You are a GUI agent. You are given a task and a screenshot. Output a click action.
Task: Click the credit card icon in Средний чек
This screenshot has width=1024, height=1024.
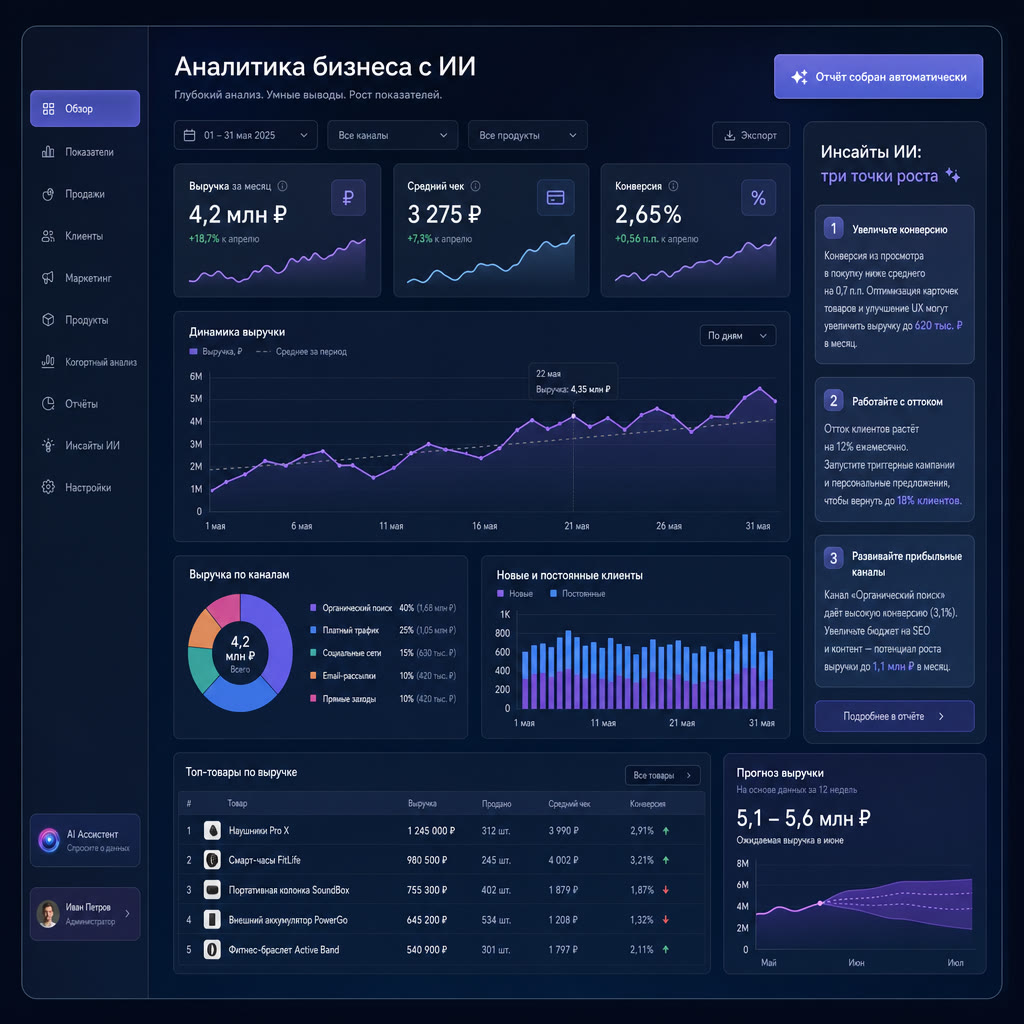click(556, 197)
